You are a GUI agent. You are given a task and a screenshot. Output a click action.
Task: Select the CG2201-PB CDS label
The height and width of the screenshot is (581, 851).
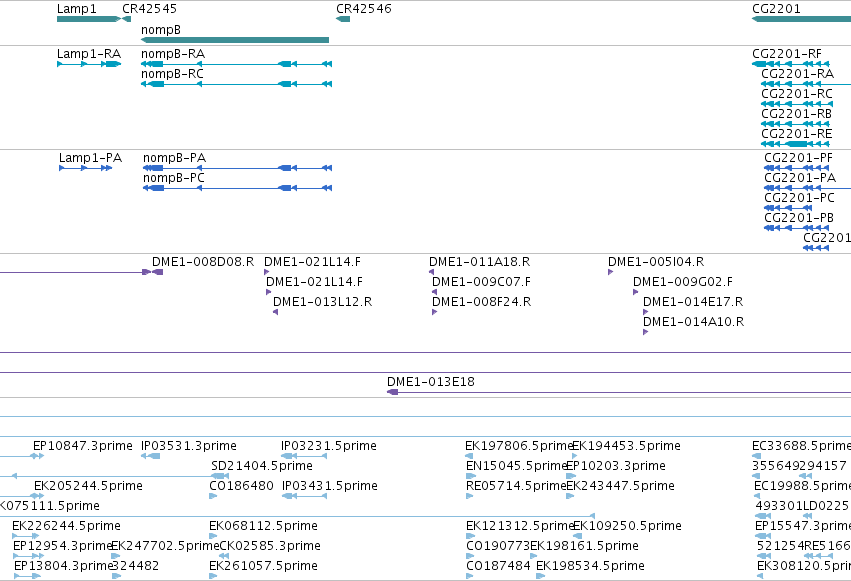pyautogui.click(x=799, y=218)
